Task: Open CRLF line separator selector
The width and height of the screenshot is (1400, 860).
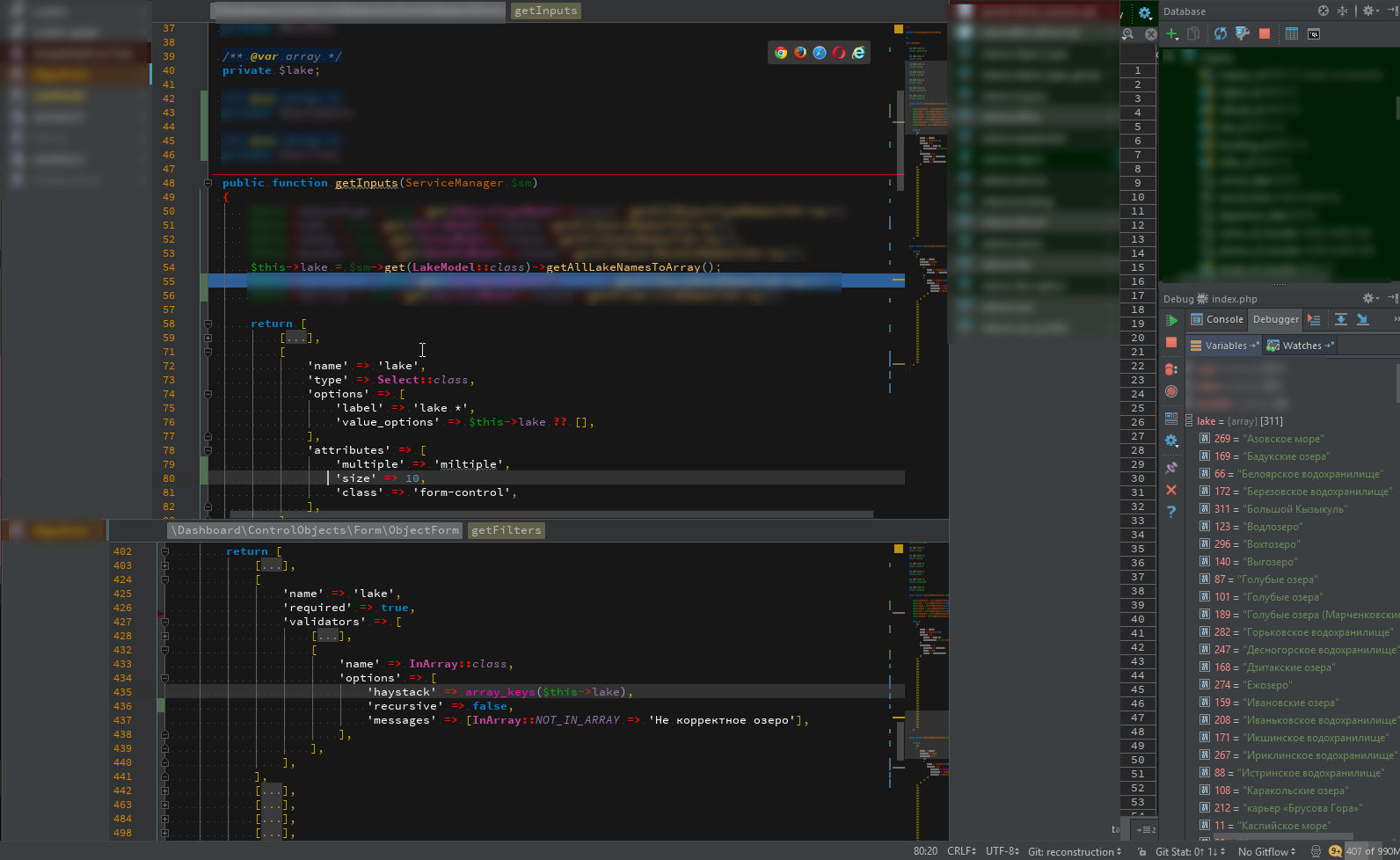Action: click(961, 851)
